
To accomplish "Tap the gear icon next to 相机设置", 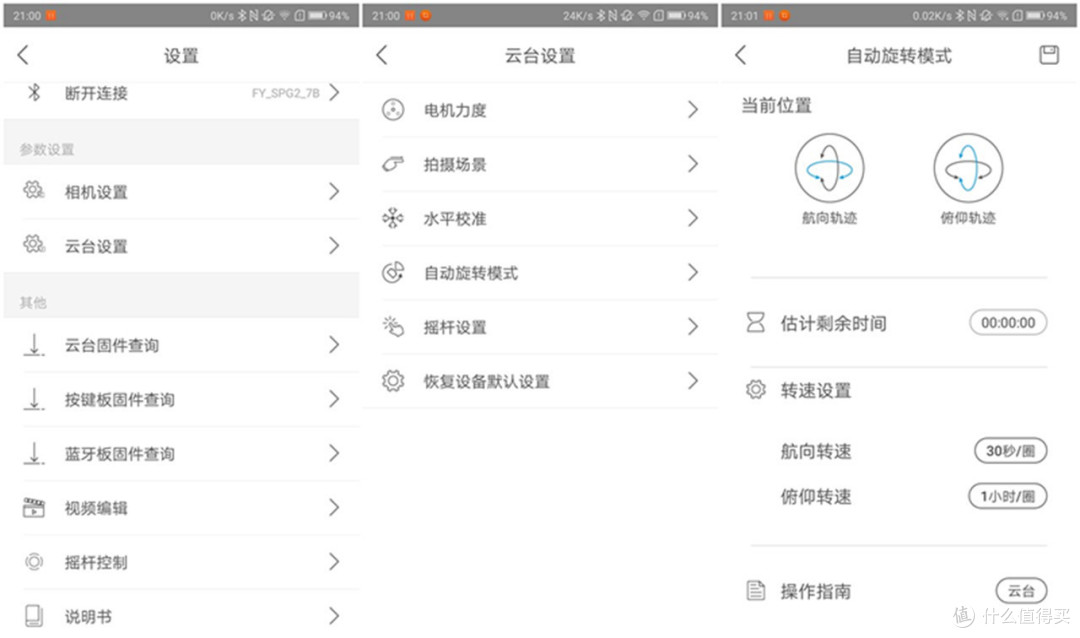I will point(34,190).
